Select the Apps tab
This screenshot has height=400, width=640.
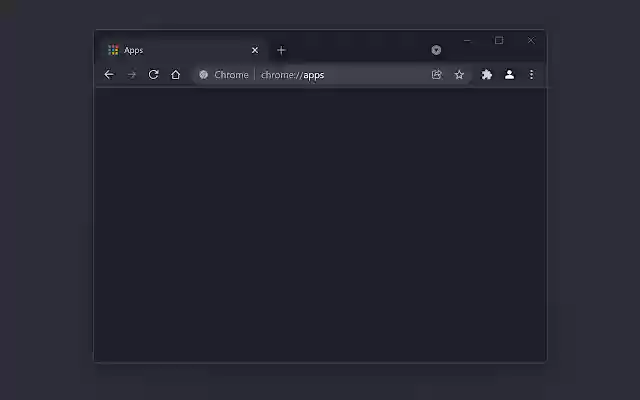182,50
